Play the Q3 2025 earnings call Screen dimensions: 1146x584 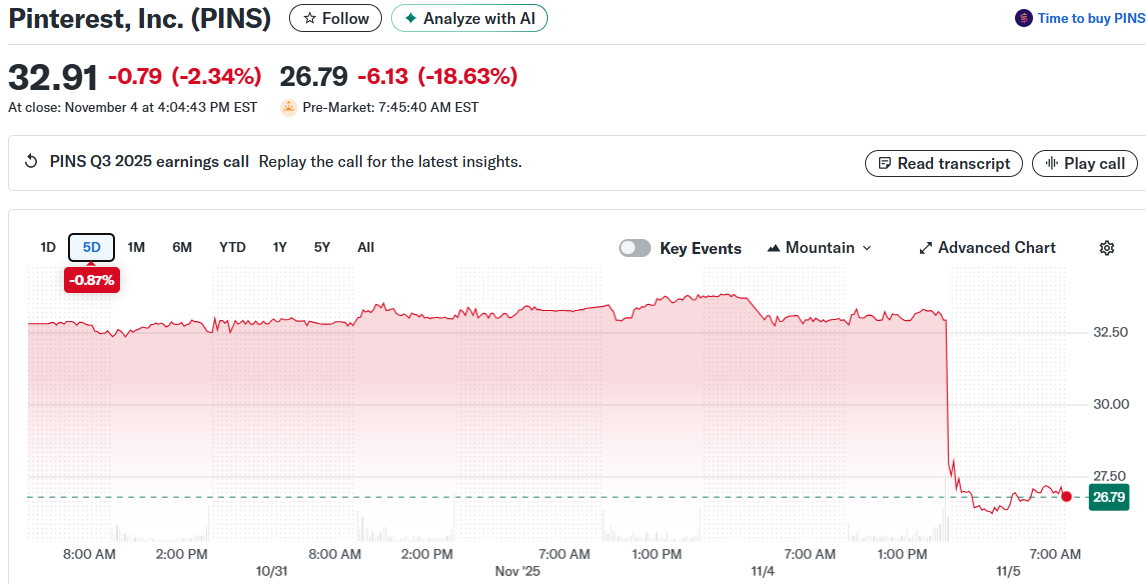[1084, 163]
